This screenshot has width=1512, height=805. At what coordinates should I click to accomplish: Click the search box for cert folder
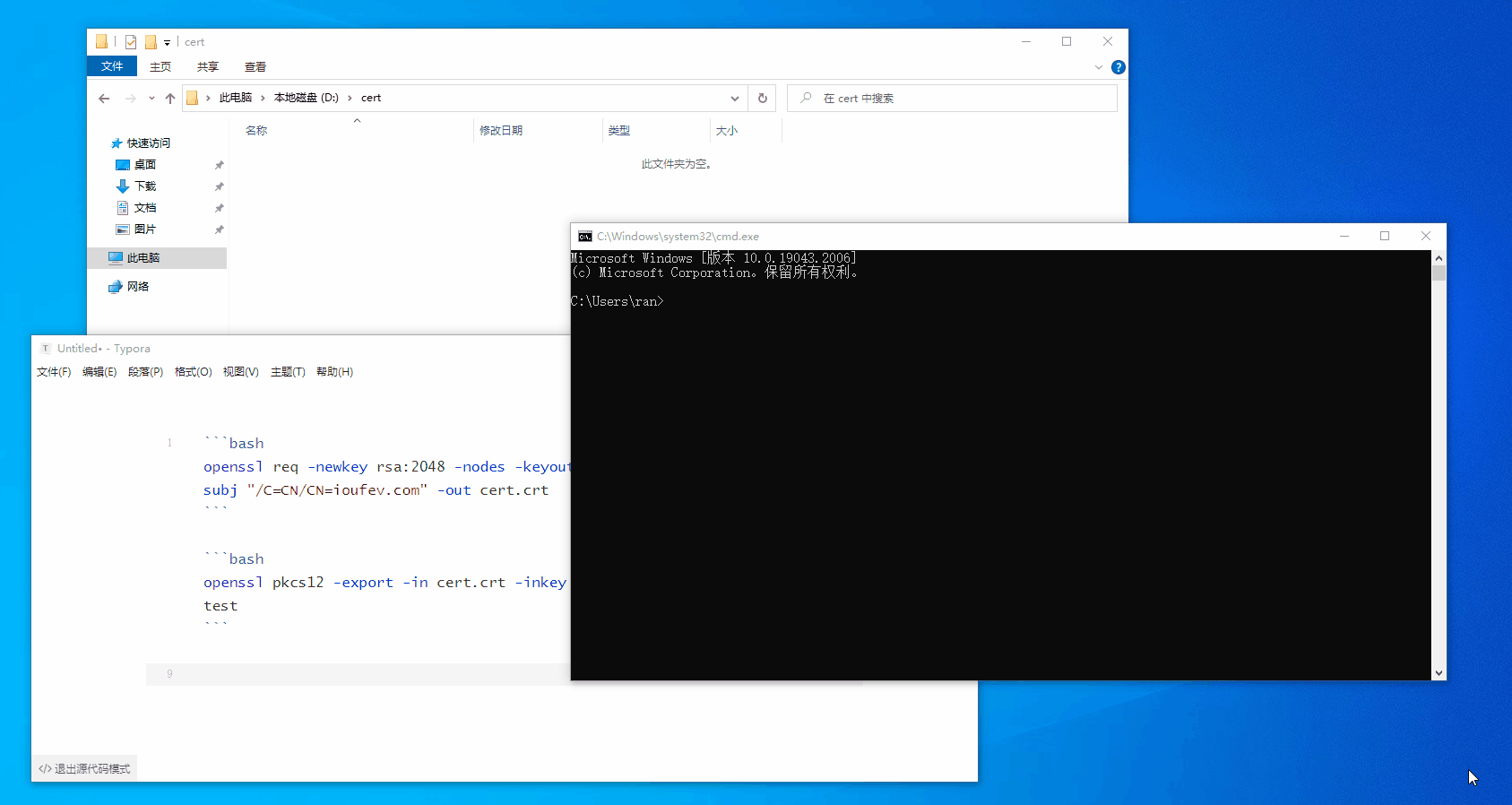pyautogui.click(x=952, y=98)
